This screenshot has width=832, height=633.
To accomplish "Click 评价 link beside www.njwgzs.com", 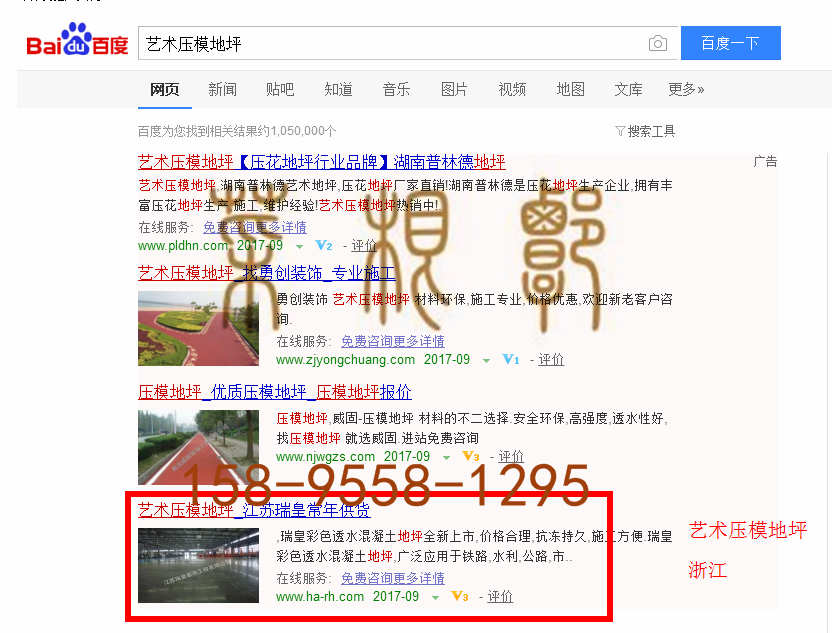I will click(511, 456).
